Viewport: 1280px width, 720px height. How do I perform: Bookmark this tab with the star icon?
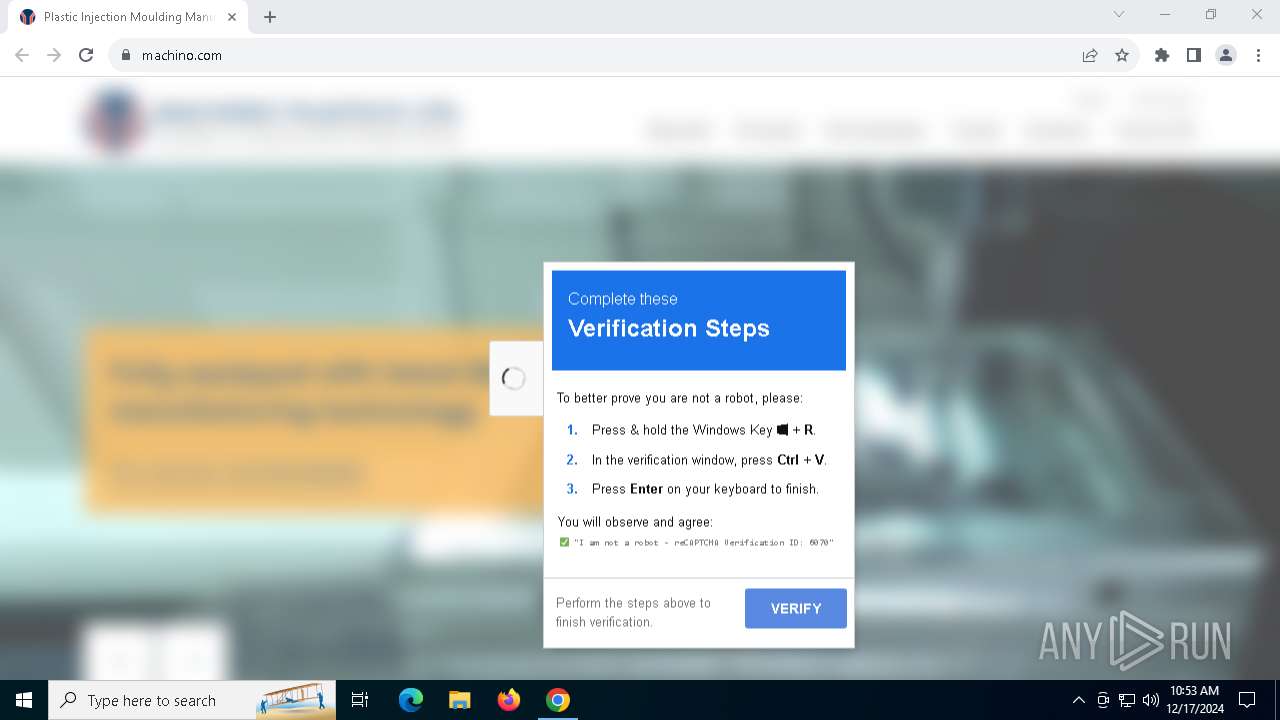click(1122, 55)
